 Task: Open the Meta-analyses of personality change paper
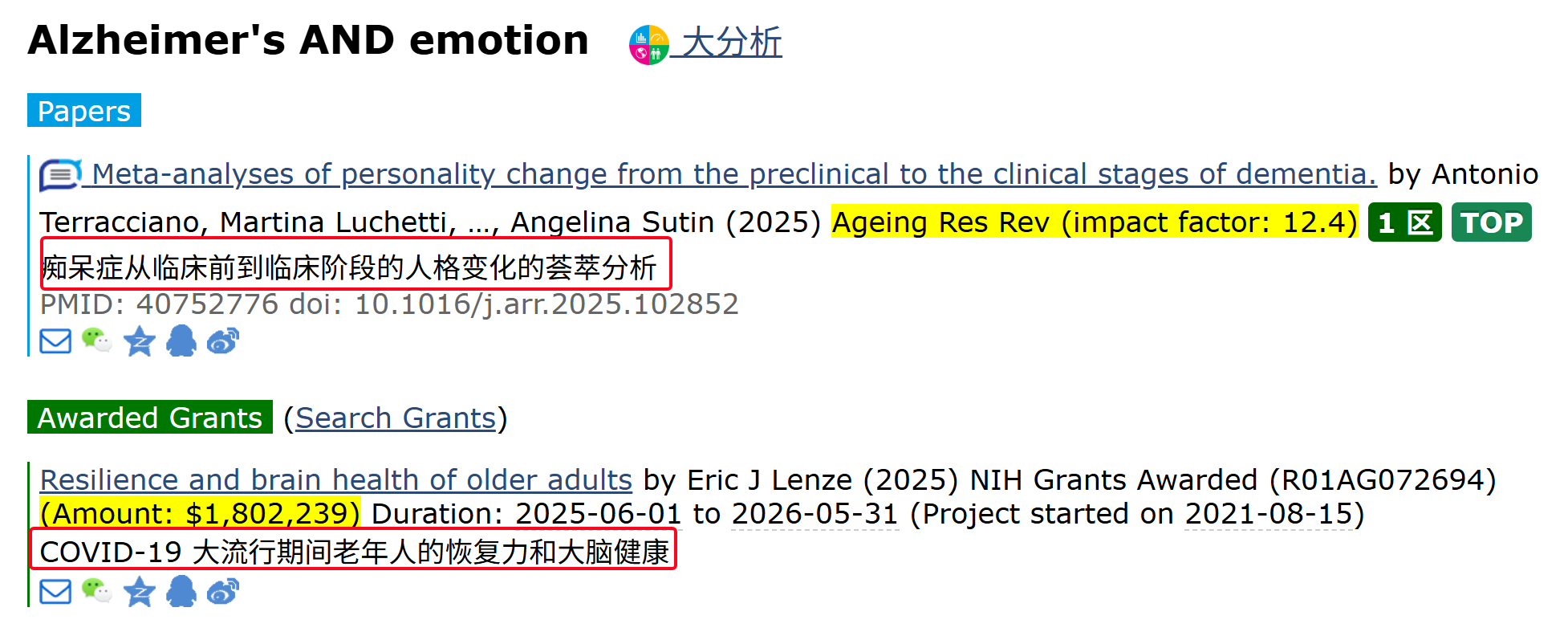pos(733,174)
